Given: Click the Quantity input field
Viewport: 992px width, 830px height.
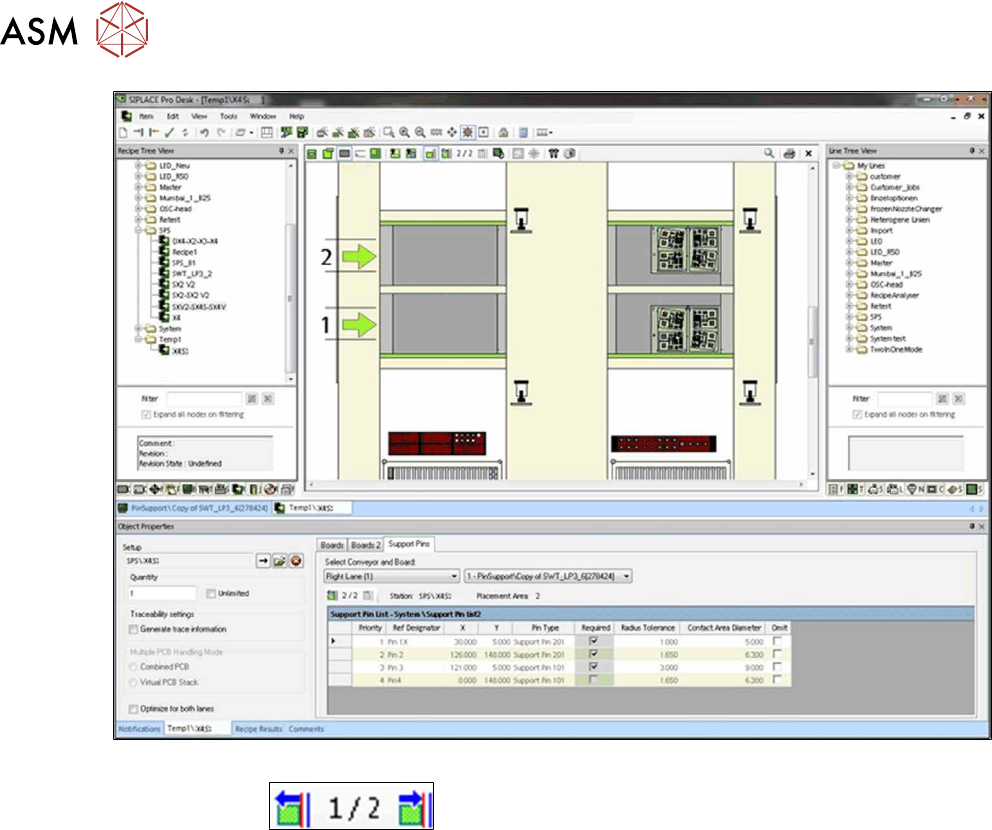Looking at the screenshot, I should point(162,593).
